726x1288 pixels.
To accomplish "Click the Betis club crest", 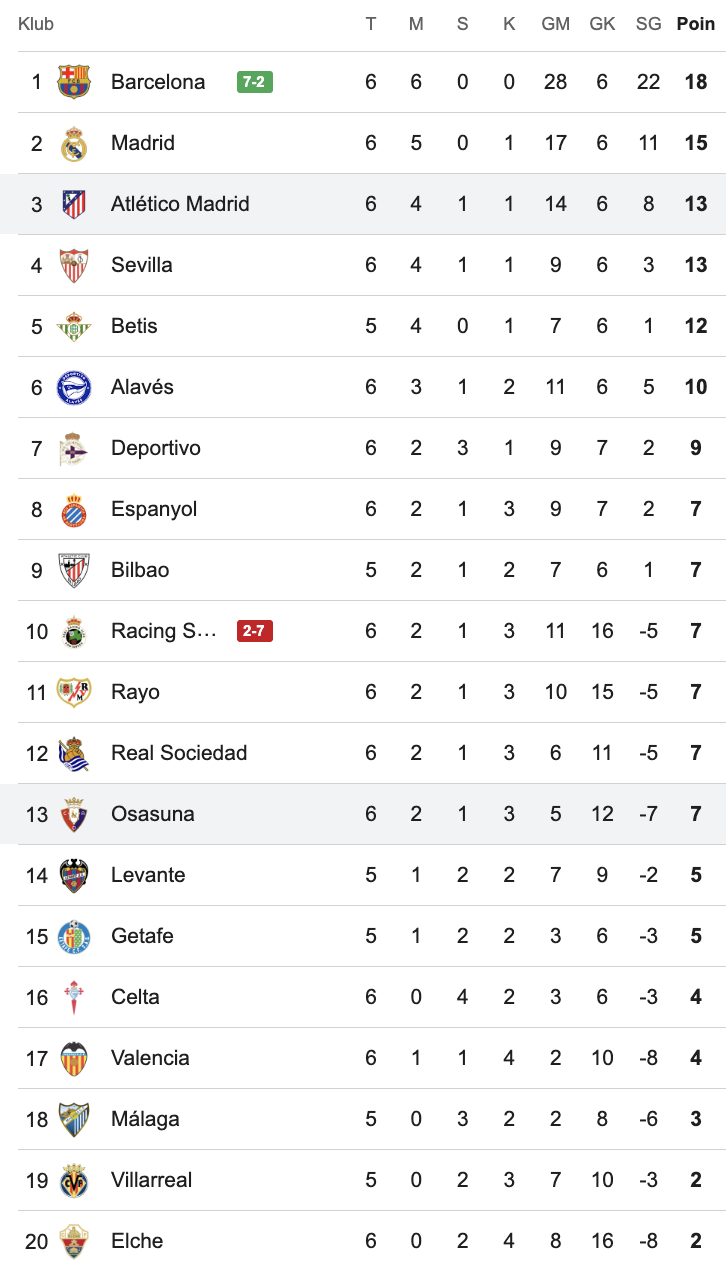I will tap(74, 326).
